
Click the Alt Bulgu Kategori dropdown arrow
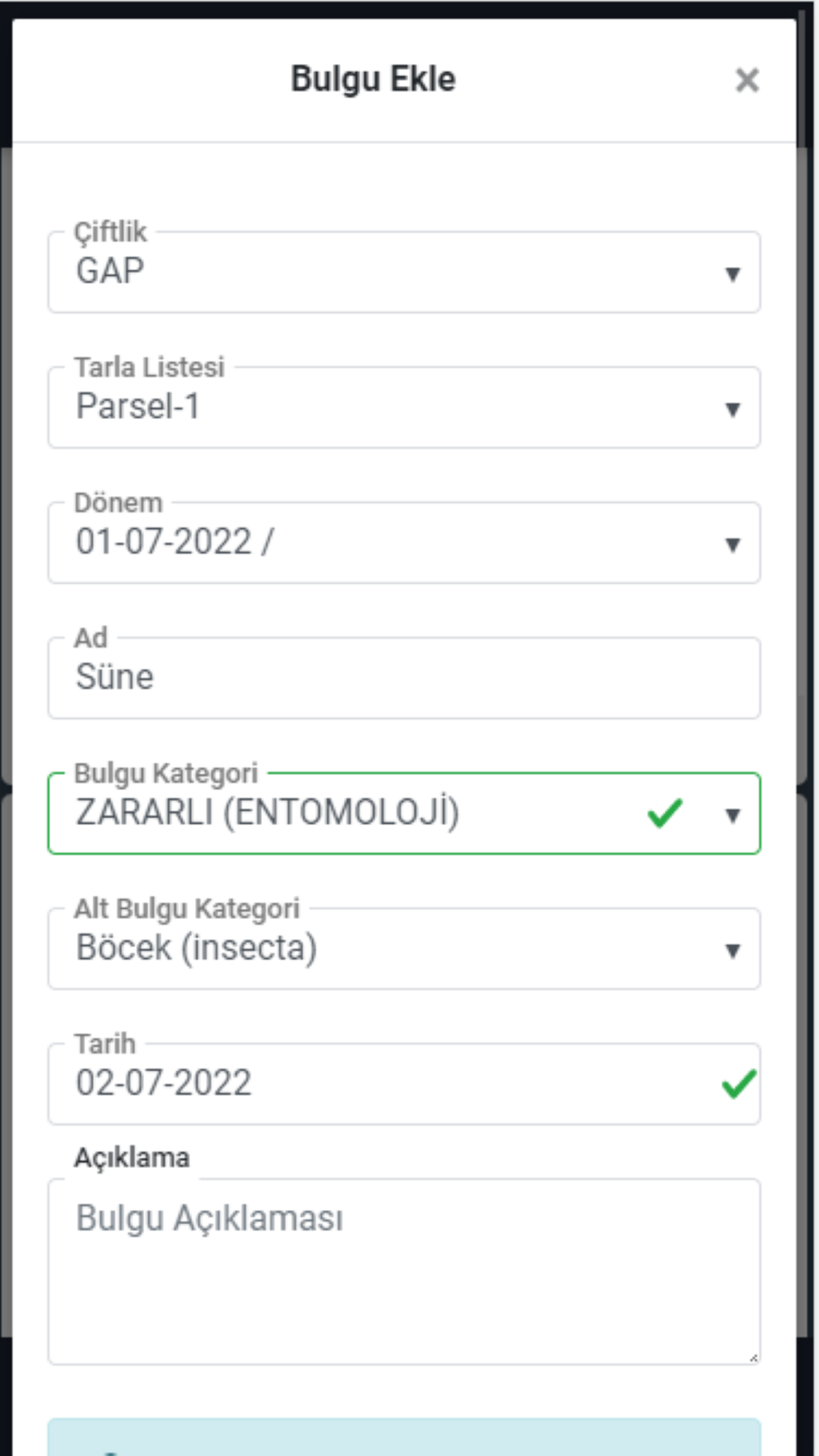point(732,950)
